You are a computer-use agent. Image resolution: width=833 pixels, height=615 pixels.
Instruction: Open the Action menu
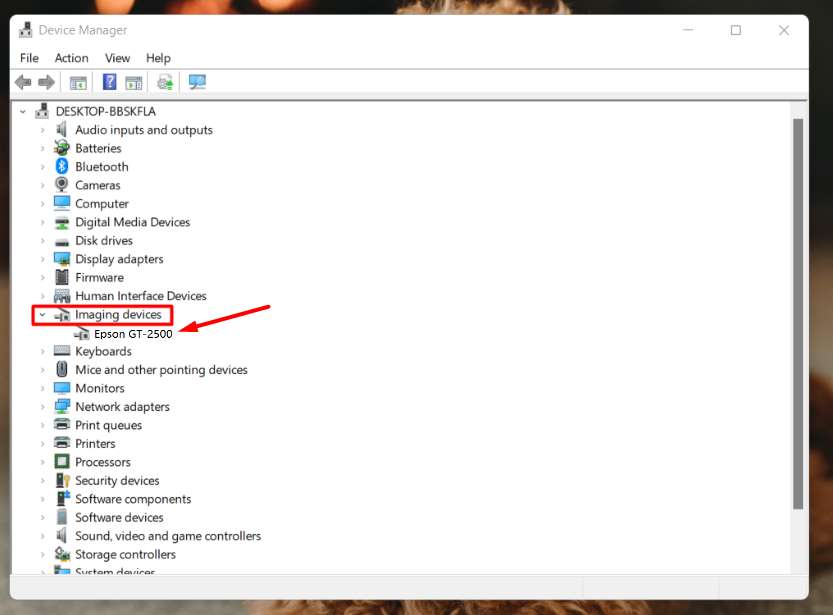tap(71, 58)
